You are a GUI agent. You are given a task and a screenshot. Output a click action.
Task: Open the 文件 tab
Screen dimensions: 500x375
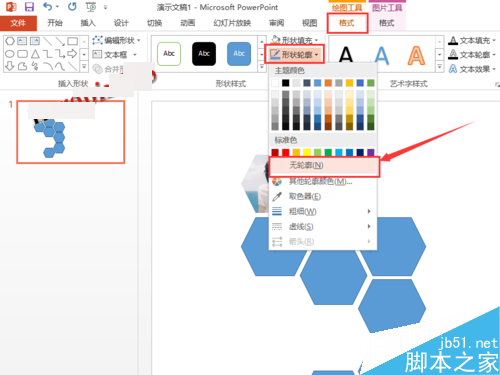pyautogui.click(x=18, y=23)
